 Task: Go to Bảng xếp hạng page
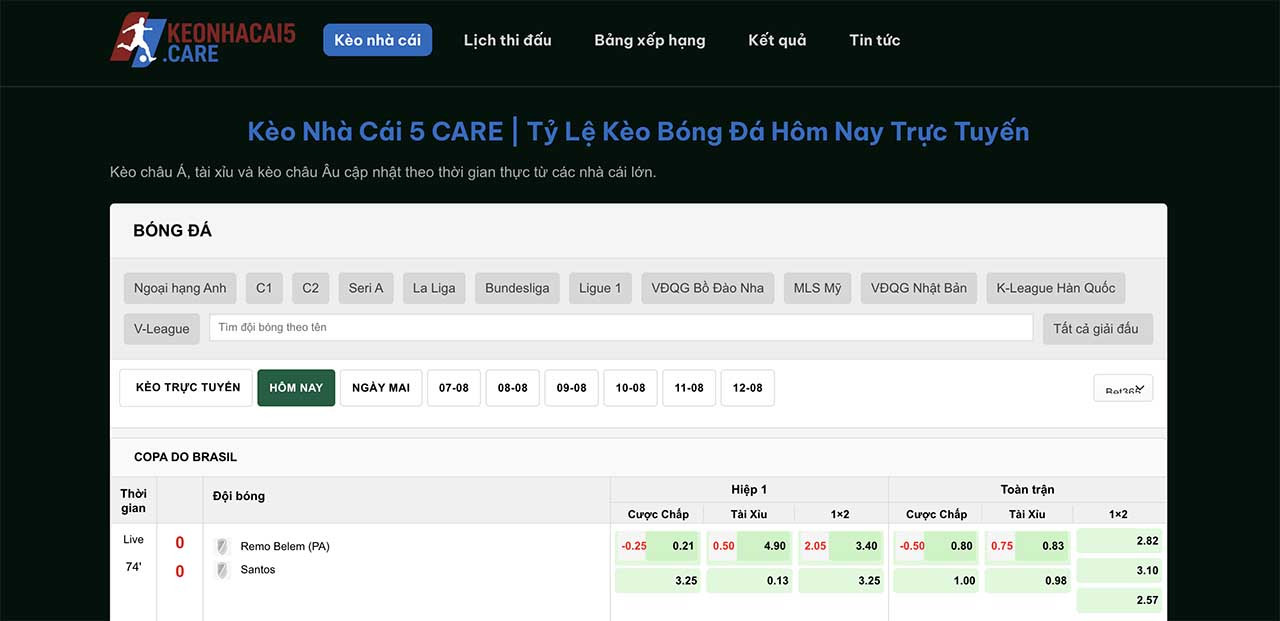tap(650, 40)
